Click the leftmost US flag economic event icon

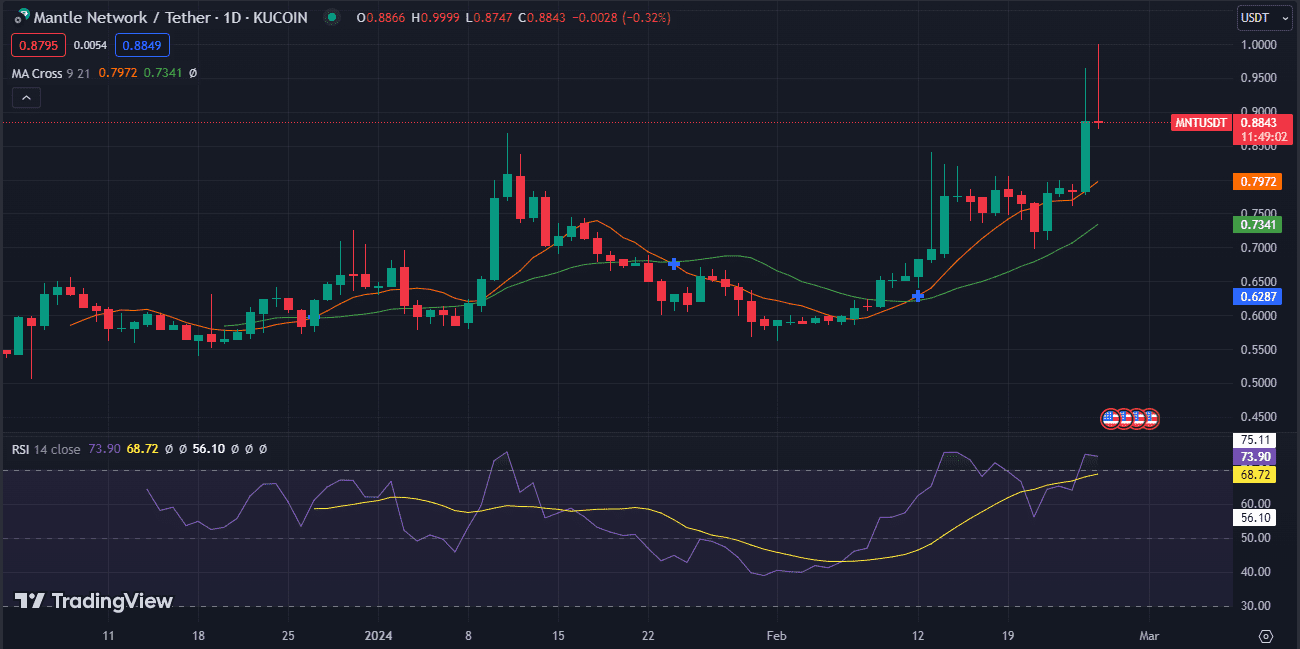(x=1111, y=418)
